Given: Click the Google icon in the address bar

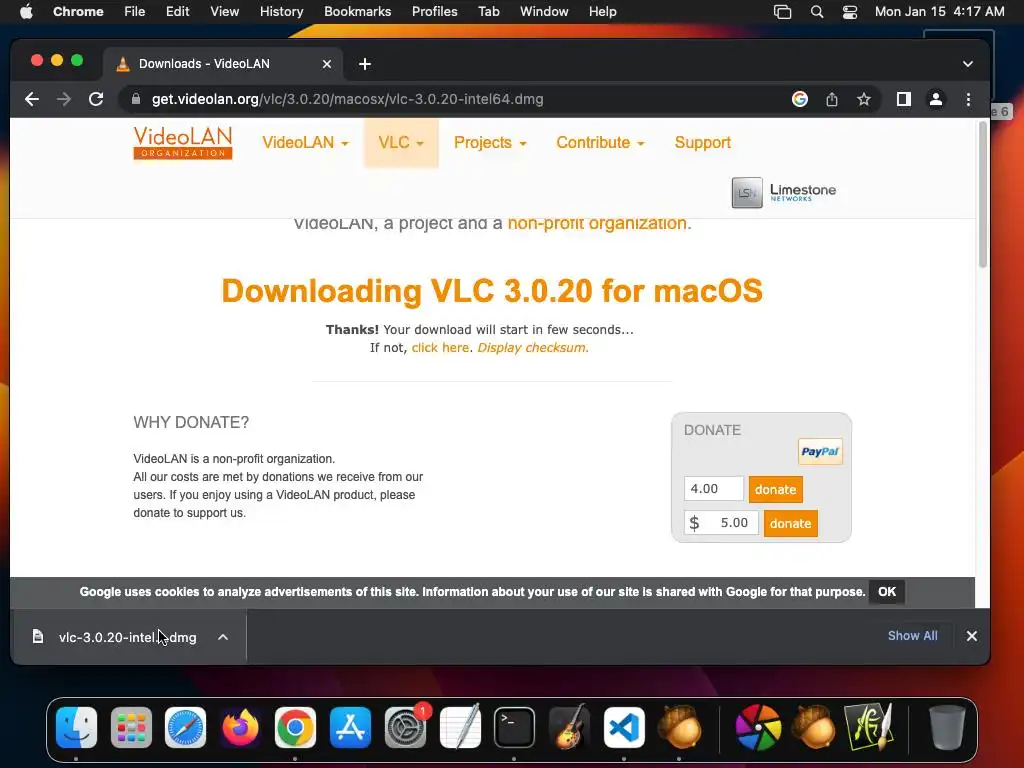Looking at the screenshot, I should [x=800, y=99].
